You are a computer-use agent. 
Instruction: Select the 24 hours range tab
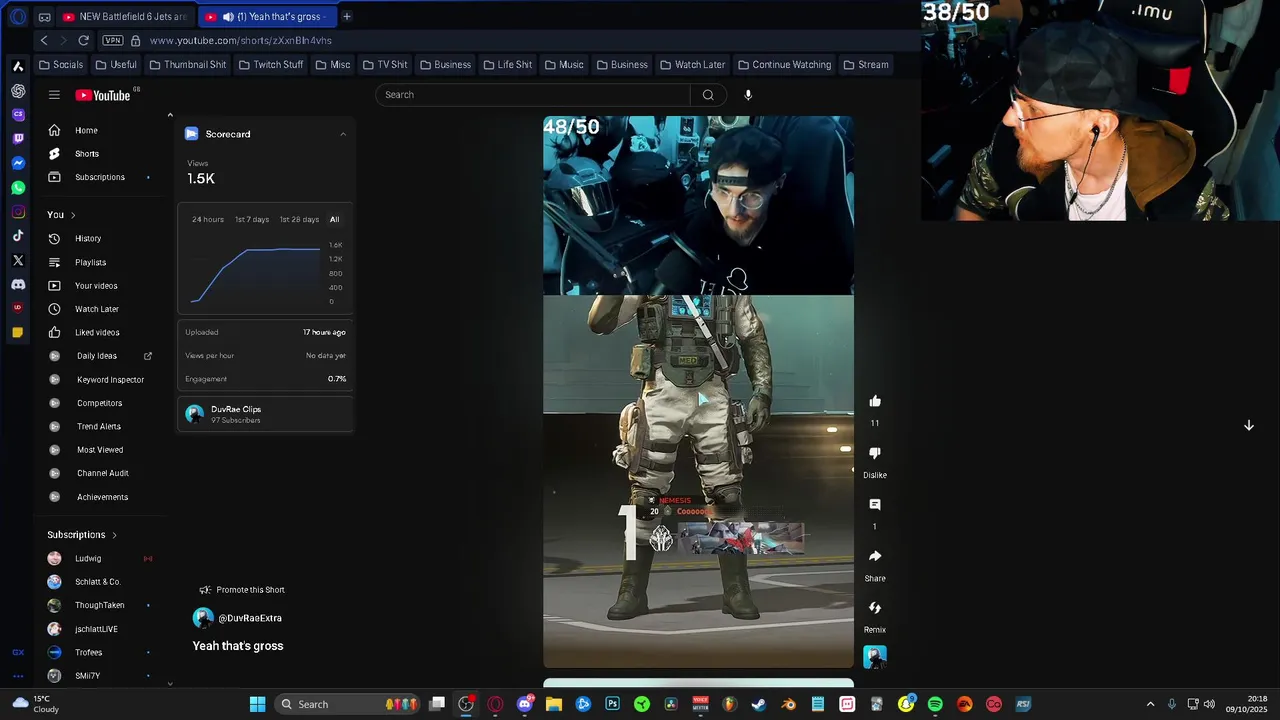pos(208,220)
